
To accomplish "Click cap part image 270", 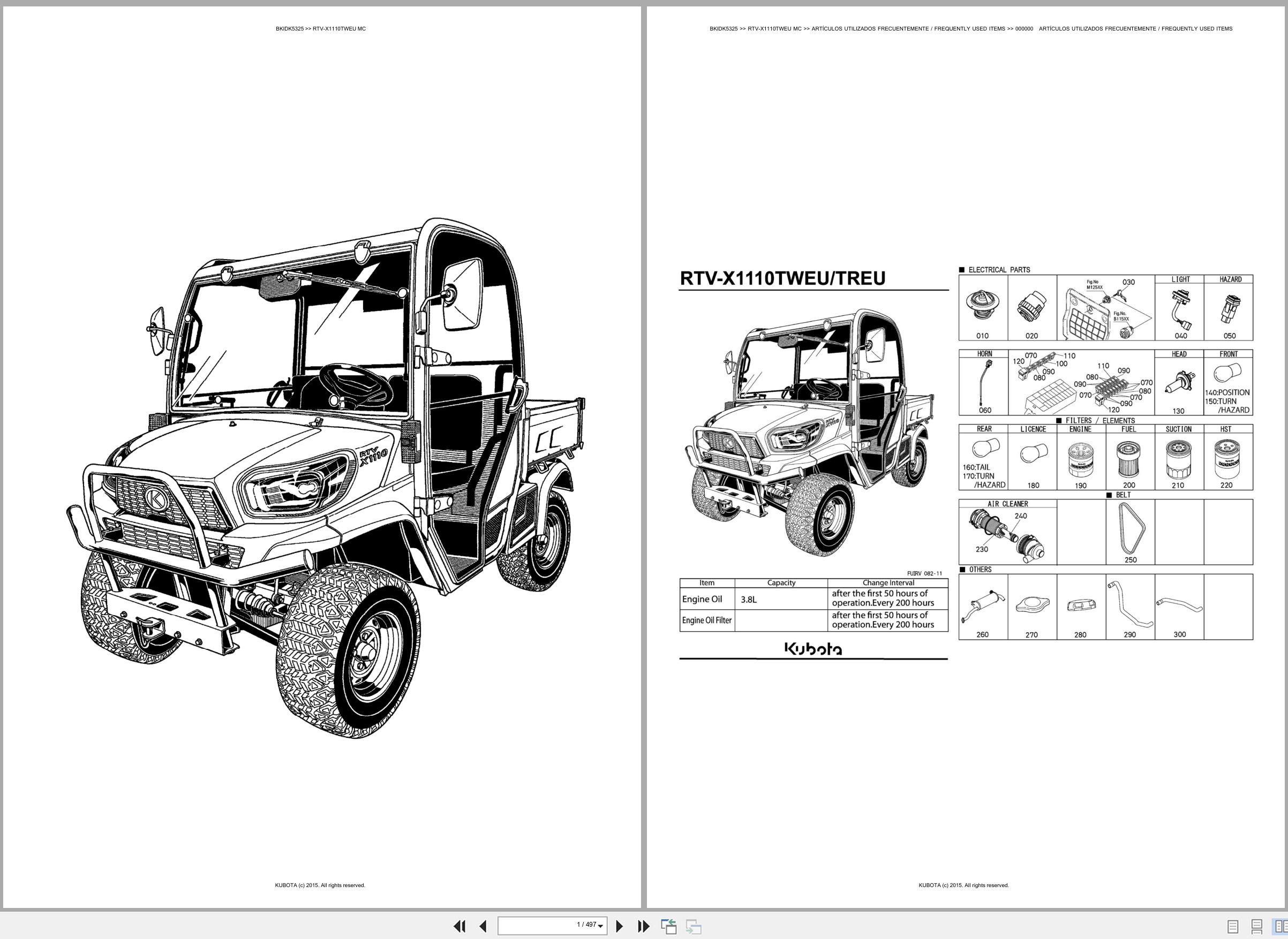I will coord(1031,605).
